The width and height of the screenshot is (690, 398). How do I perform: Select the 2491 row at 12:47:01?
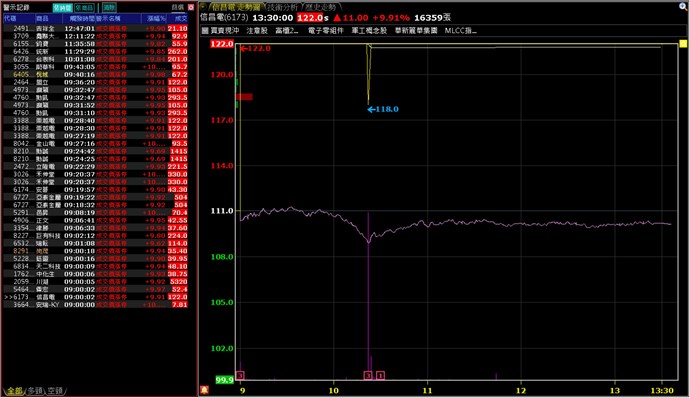point(95,29)
